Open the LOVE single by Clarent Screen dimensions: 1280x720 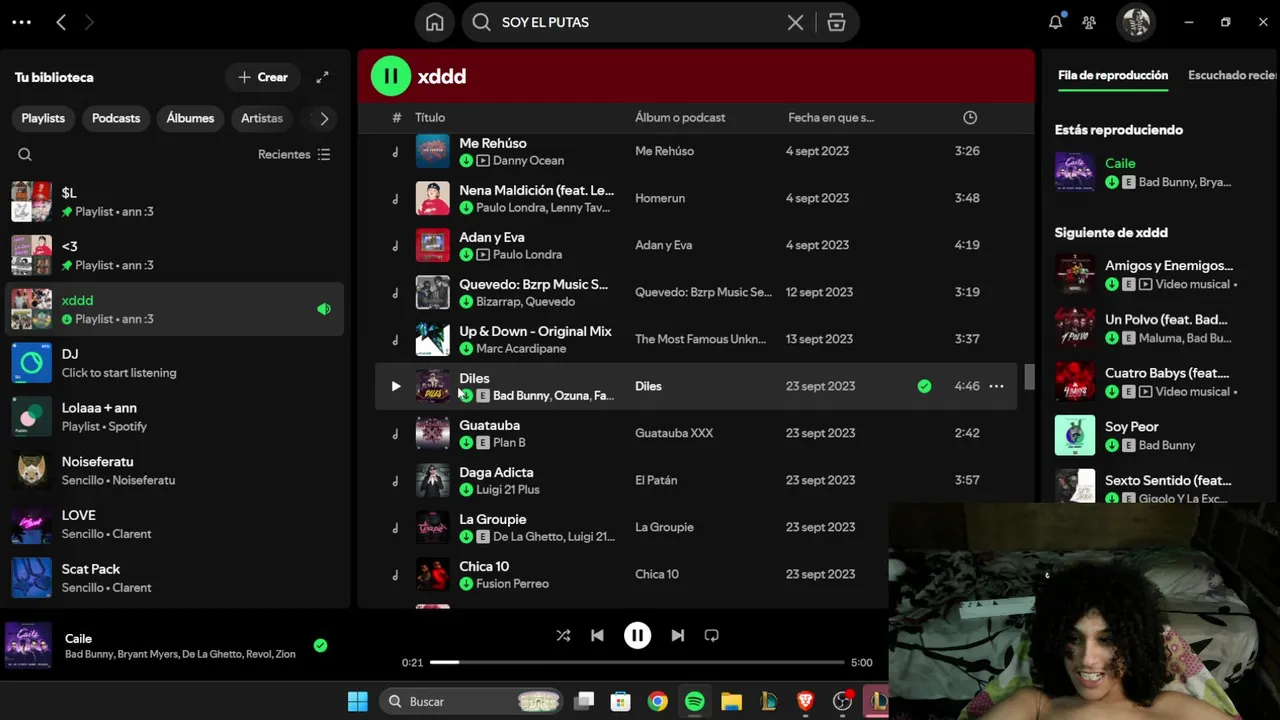[x=175, y=525]
